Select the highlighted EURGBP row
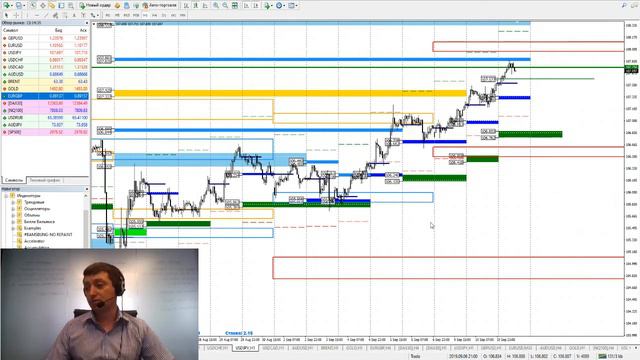The height and width of the screenshot is (360, 640). pyautogui.click(x=45, y=96)
